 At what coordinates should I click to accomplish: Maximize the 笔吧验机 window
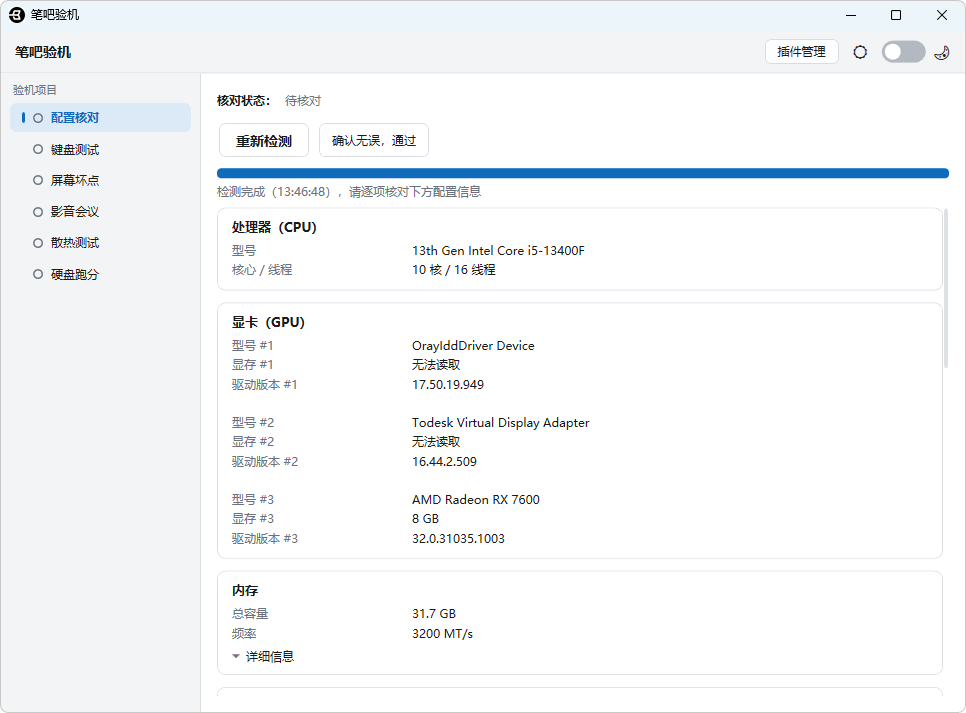[x=896, y=15]
